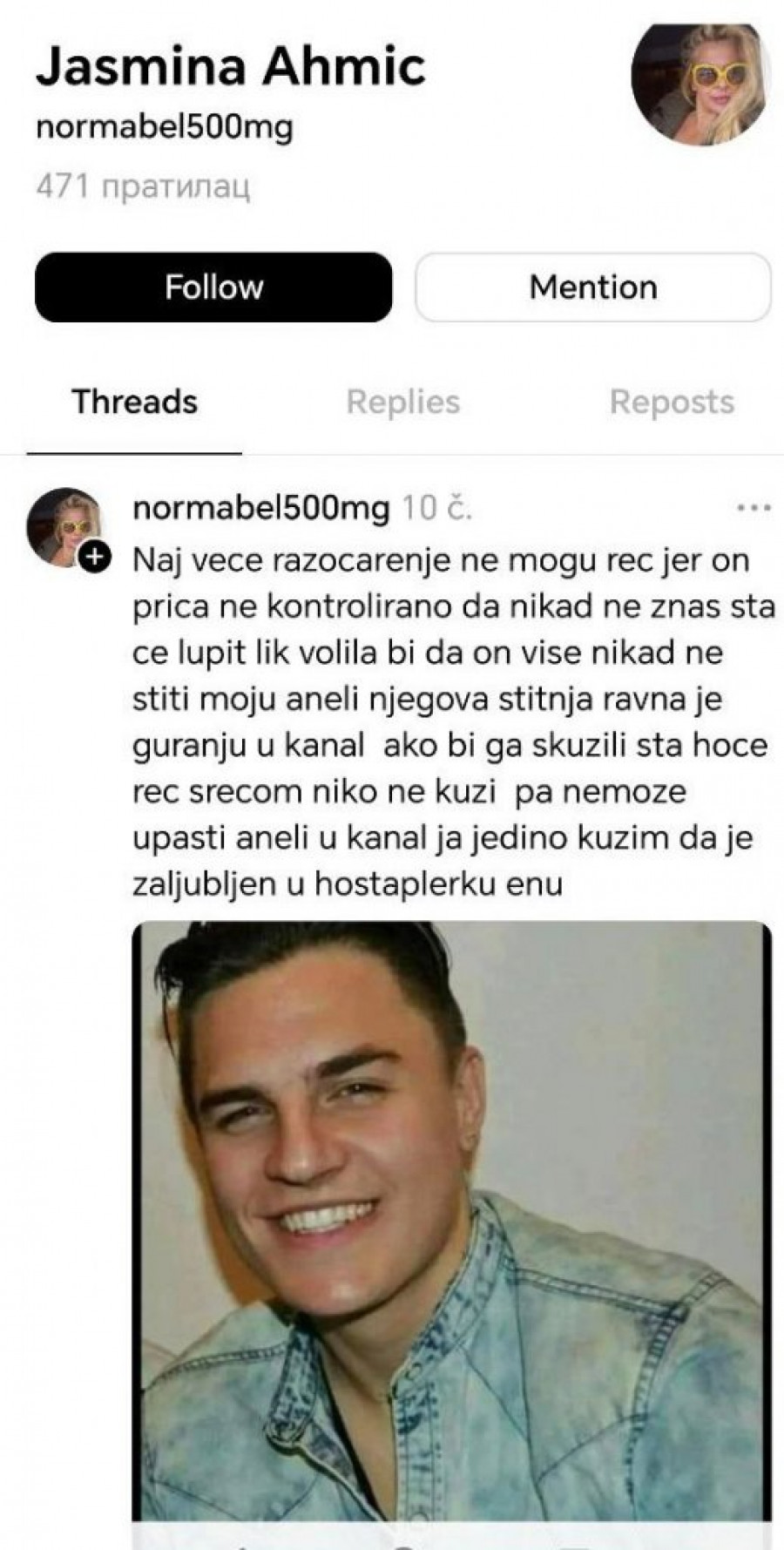Follow Jasmina Ahmic with the Follow button
The image size is (784, 1550).
[213, 288]
